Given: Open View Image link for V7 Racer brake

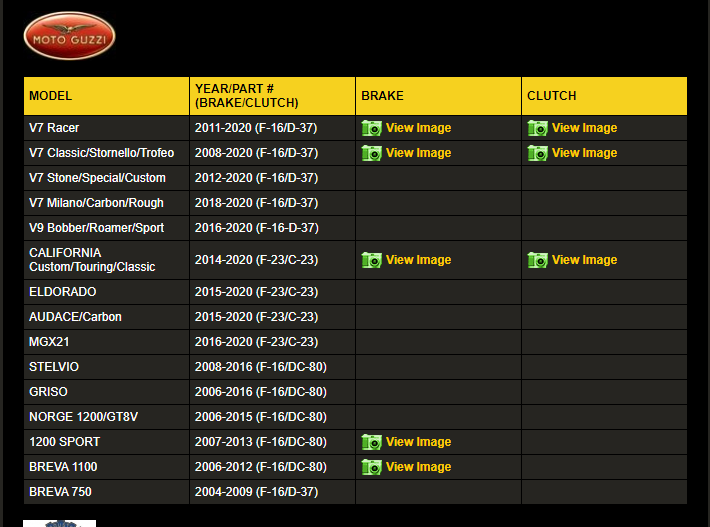Looking at the screenshot, I should [418, 128].
